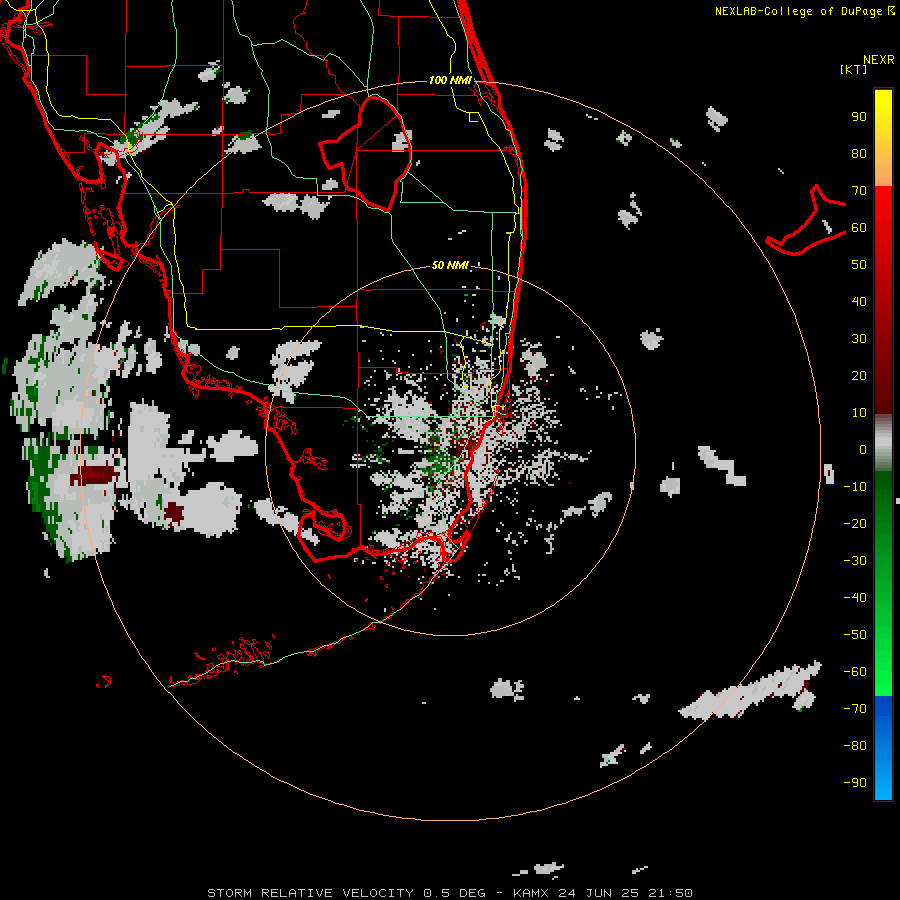Click the positive 40 knot scale value
The image size is (900, 900).
[x=859, y=301]
